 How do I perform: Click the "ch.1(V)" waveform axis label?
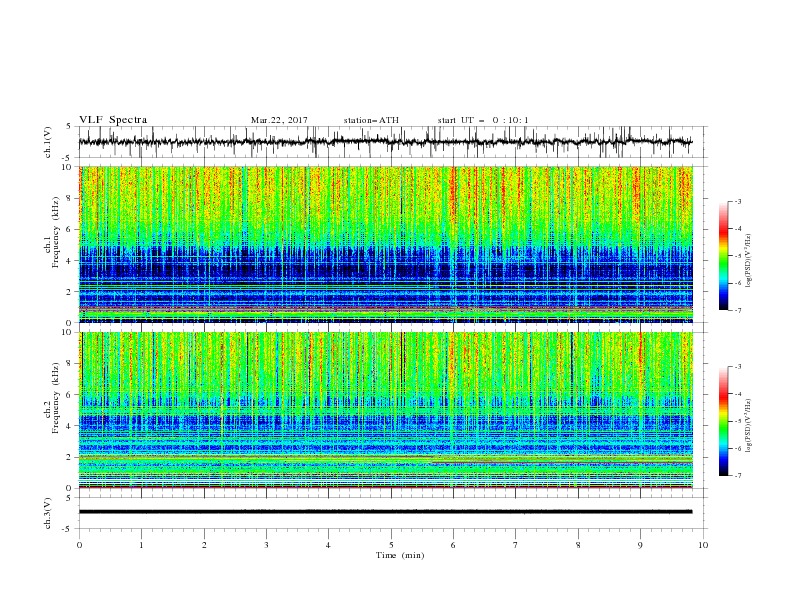(x=48, y=142)
